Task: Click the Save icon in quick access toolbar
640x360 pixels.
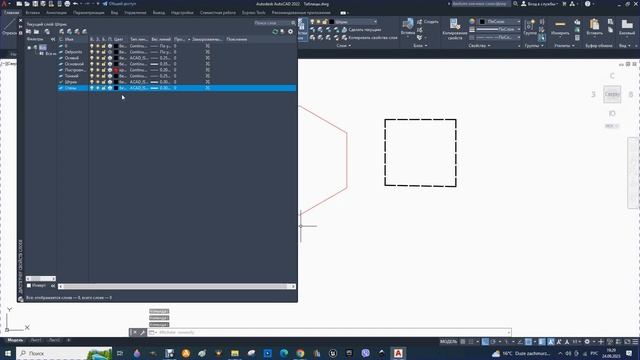Action: point(35,4)
